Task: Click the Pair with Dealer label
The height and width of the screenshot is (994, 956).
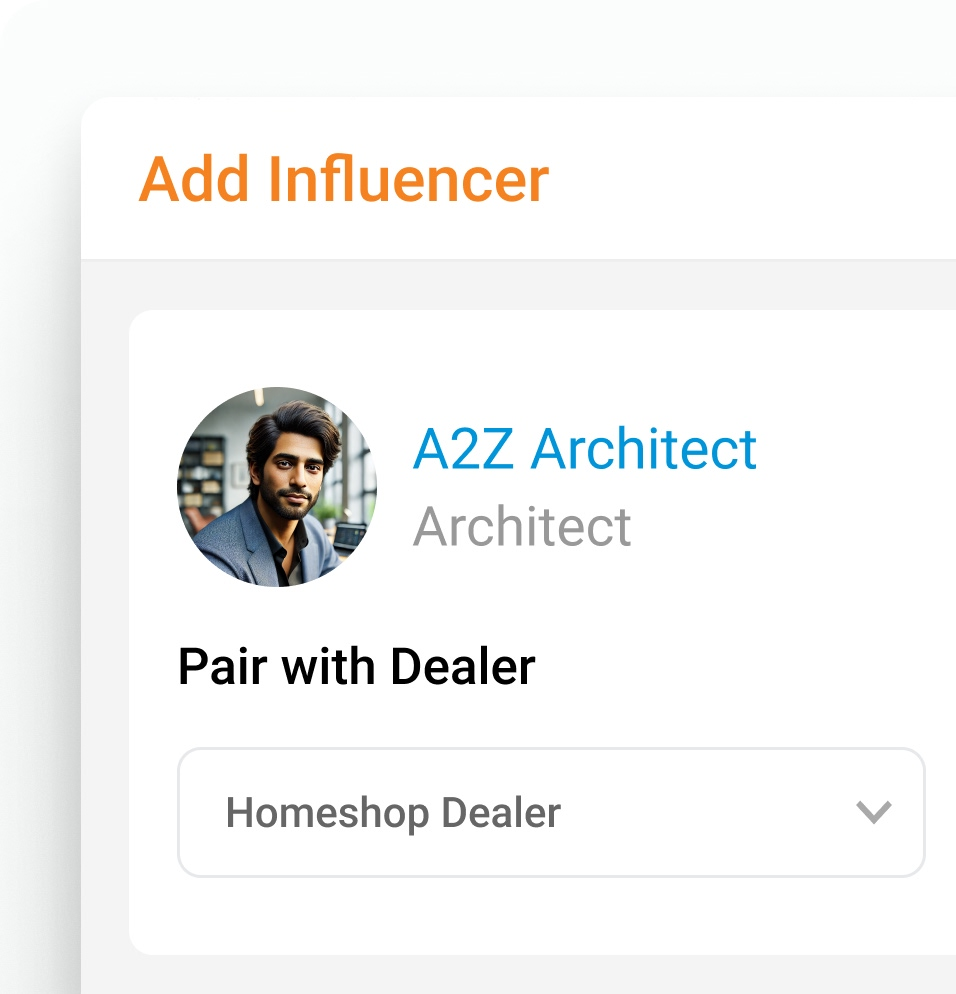Action: (356, 667)
